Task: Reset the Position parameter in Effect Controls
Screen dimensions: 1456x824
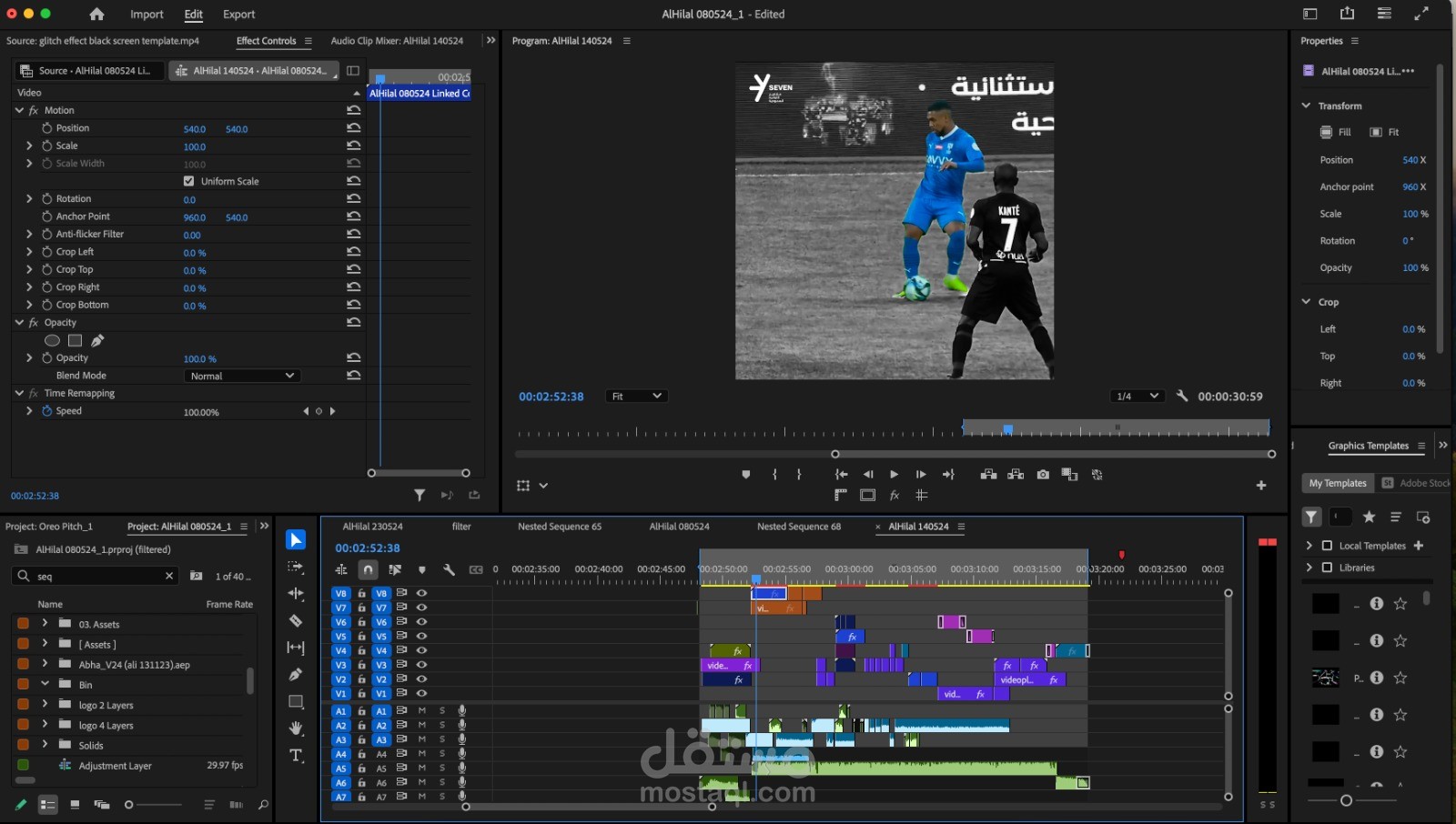Action: 354,128
